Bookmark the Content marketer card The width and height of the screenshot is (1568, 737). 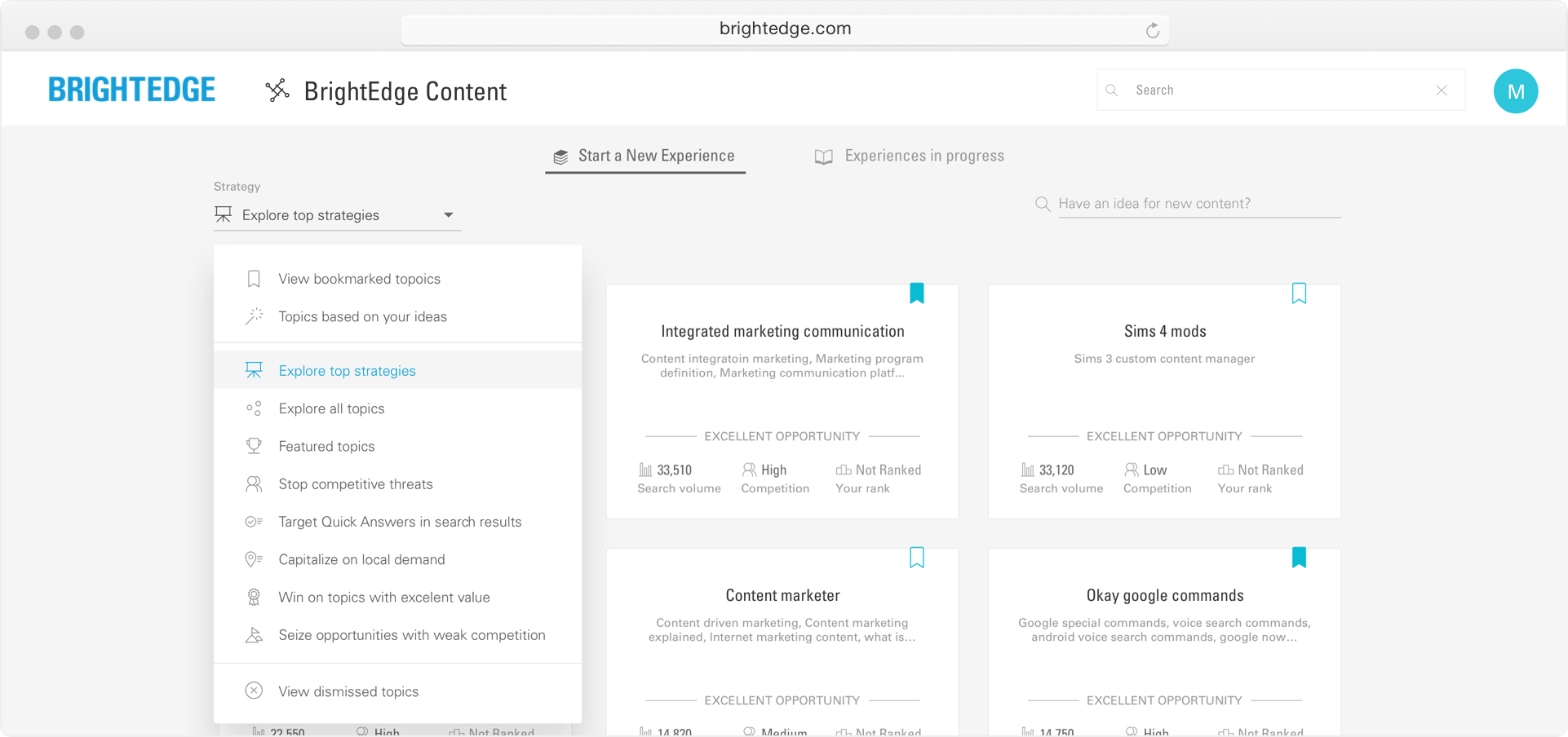click(x=916, y=558)
